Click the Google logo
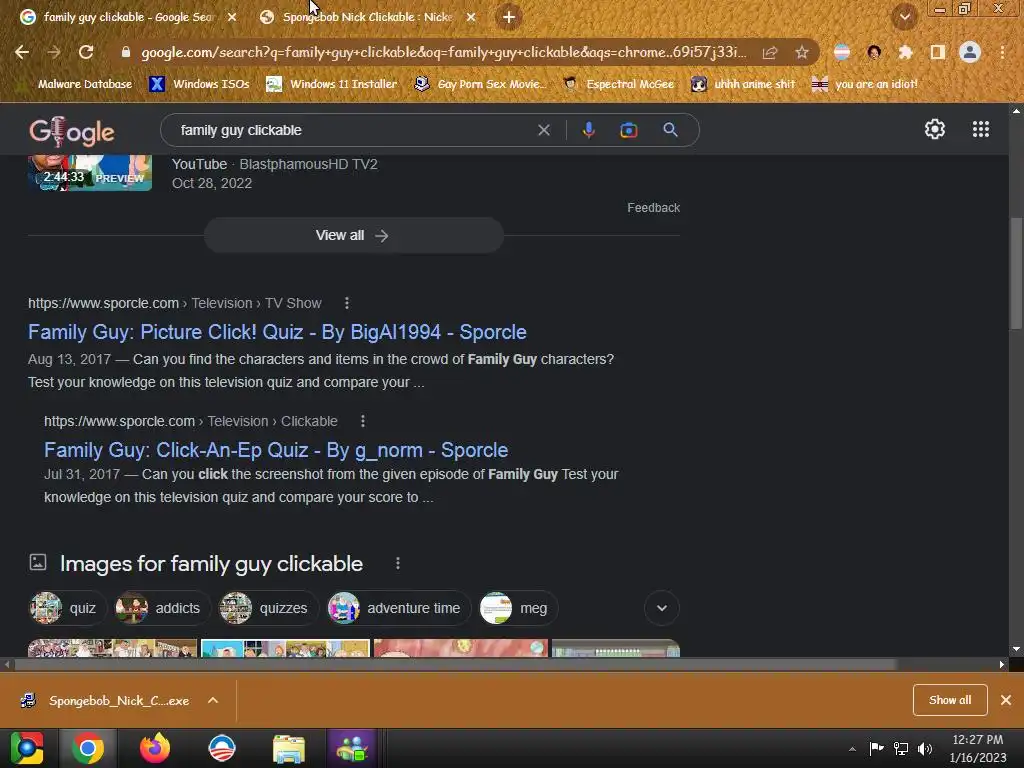 pos(72,131)
